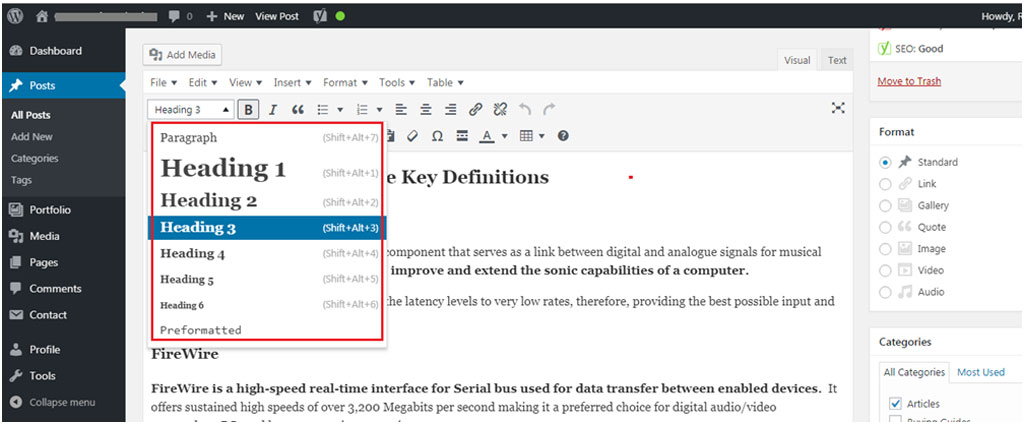Click the Add Media button
The image size is (1024, 424).
click(182, 55)
